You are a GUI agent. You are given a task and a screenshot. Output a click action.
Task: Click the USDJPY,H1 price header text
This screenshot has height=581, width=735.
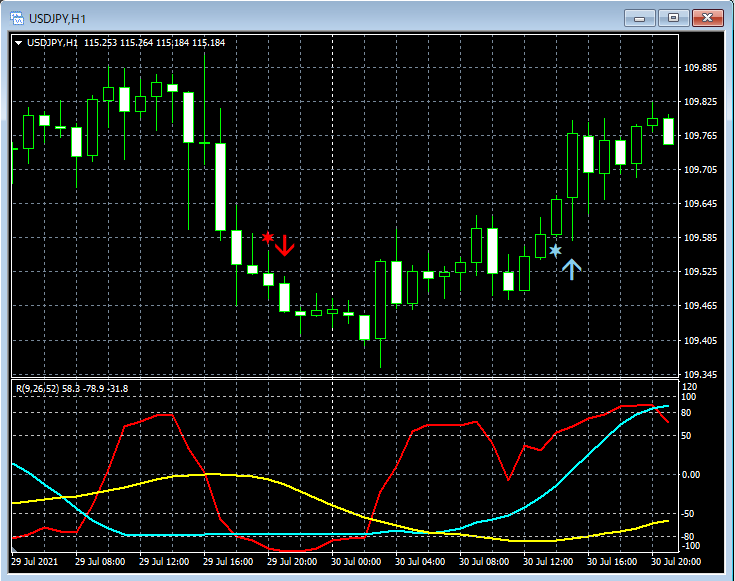[126, 43]
